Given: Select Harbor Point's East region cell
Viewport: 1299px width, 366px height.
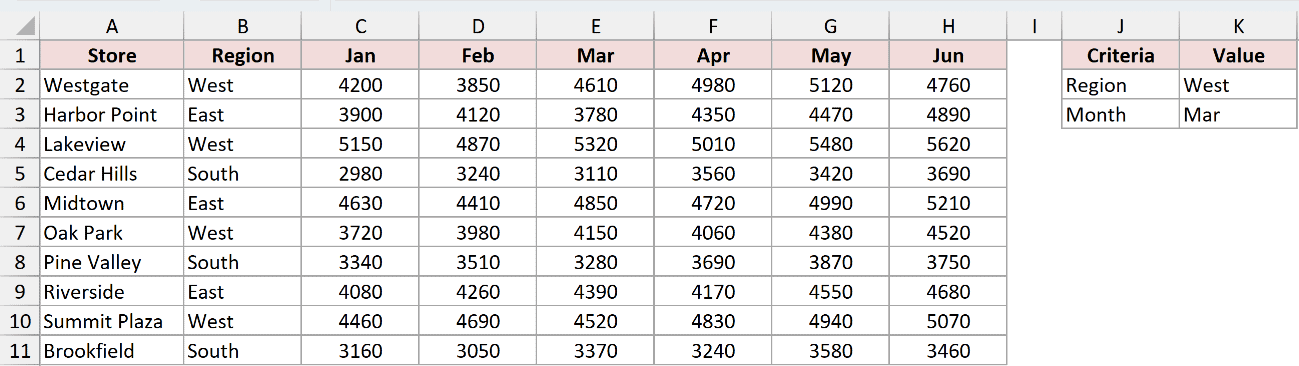Looking at the screenshot, I should coord(243,115).
